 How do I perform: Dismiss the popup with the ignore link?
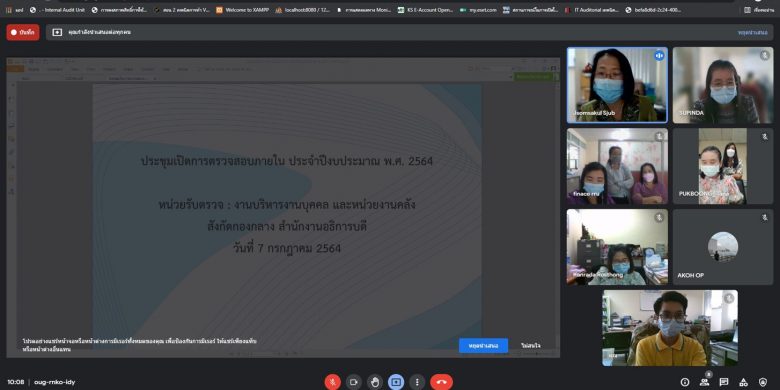coord(531,345)
